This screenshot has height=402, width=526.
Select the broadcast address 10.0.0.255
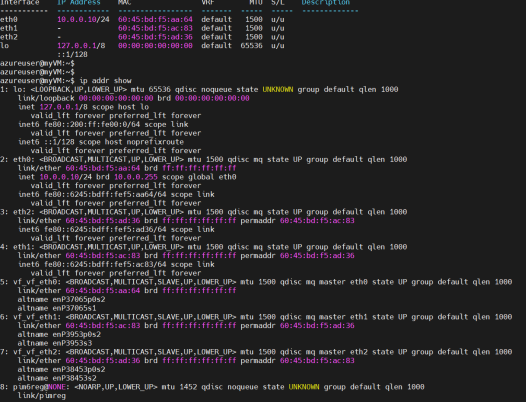click(136, 177)
